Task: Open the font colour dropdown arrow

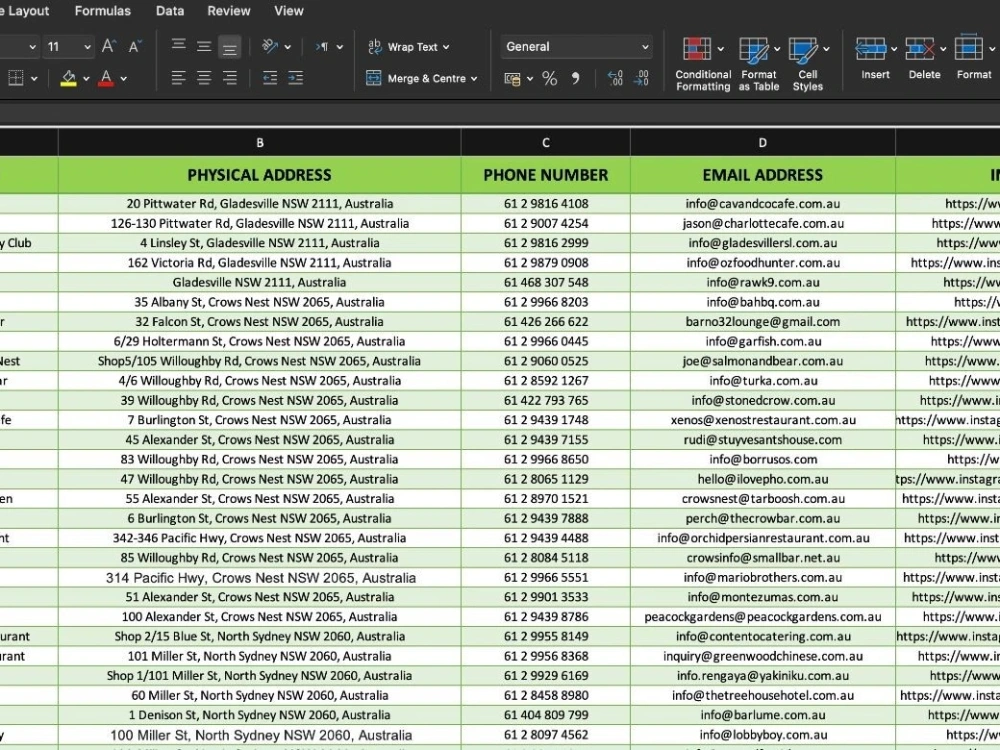Action: pos(124,79)
